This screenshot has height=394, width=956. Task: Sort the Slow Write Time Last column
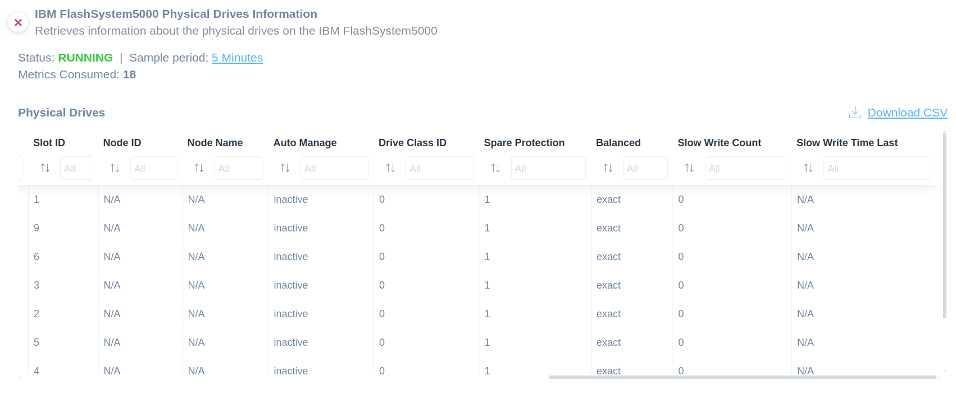(x=808, y=168)
